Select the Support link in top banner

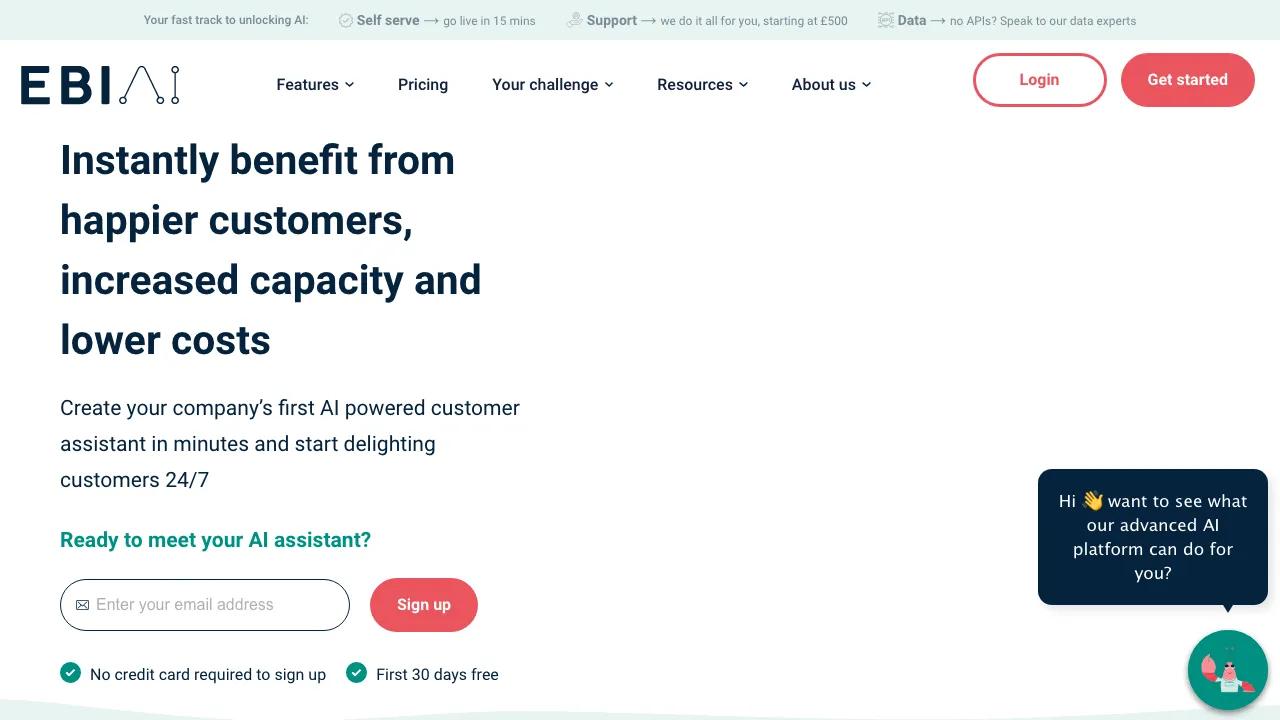coord(612,20)
